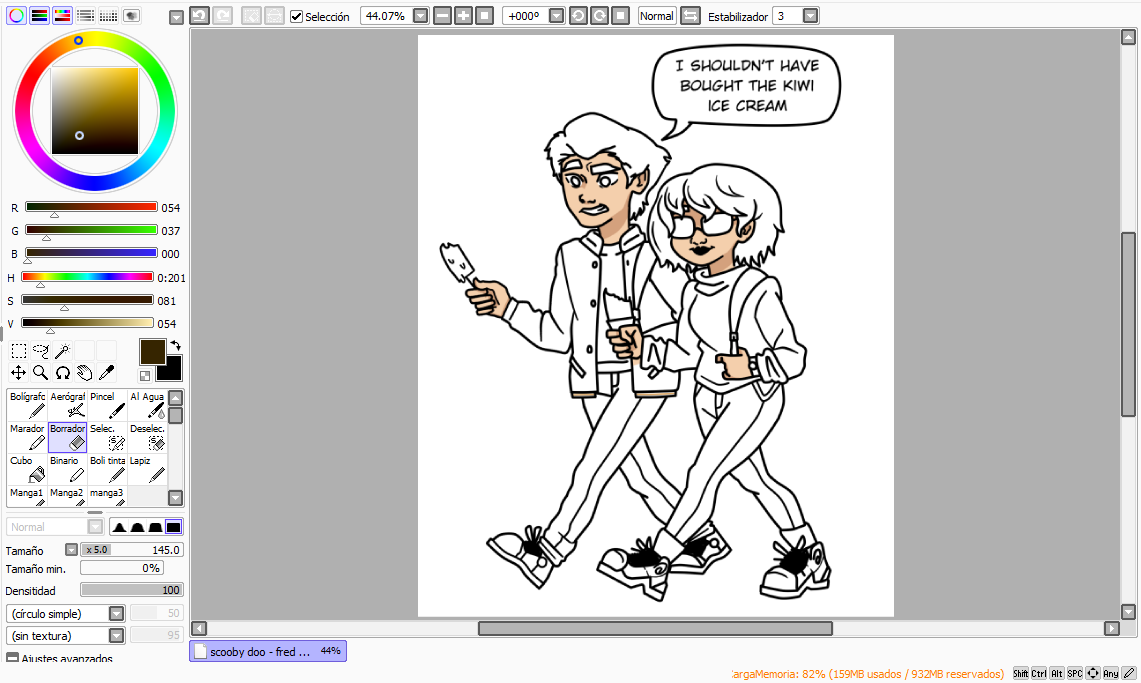This screenshot has height=683, width=1141.
Task: Toggle the color mixer panel
Action: (x=85, y=15)
